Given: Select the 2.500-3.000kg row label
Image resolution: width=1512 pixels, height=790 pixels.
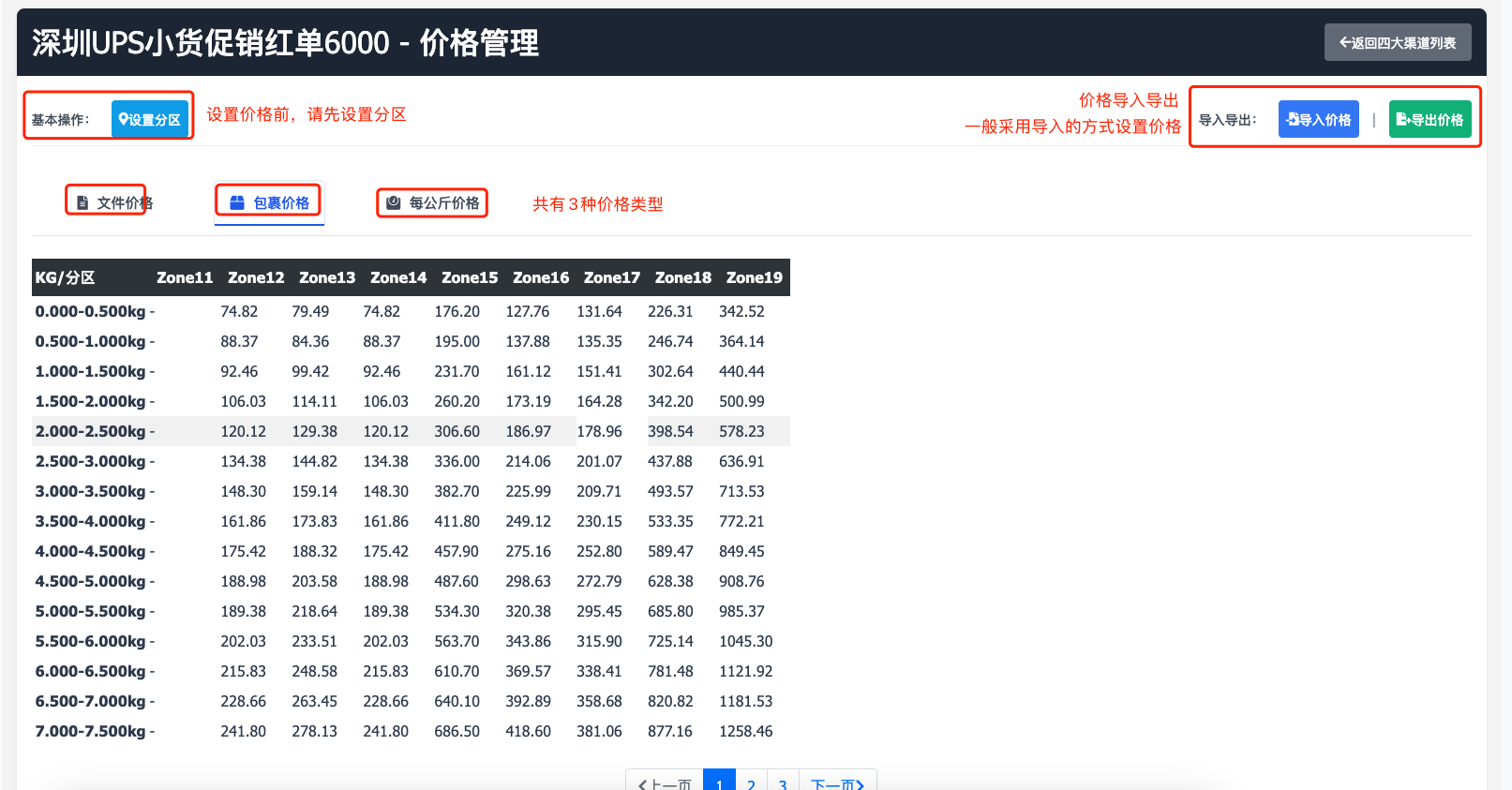Looking at the screenshot, I should tap(90, 461).
